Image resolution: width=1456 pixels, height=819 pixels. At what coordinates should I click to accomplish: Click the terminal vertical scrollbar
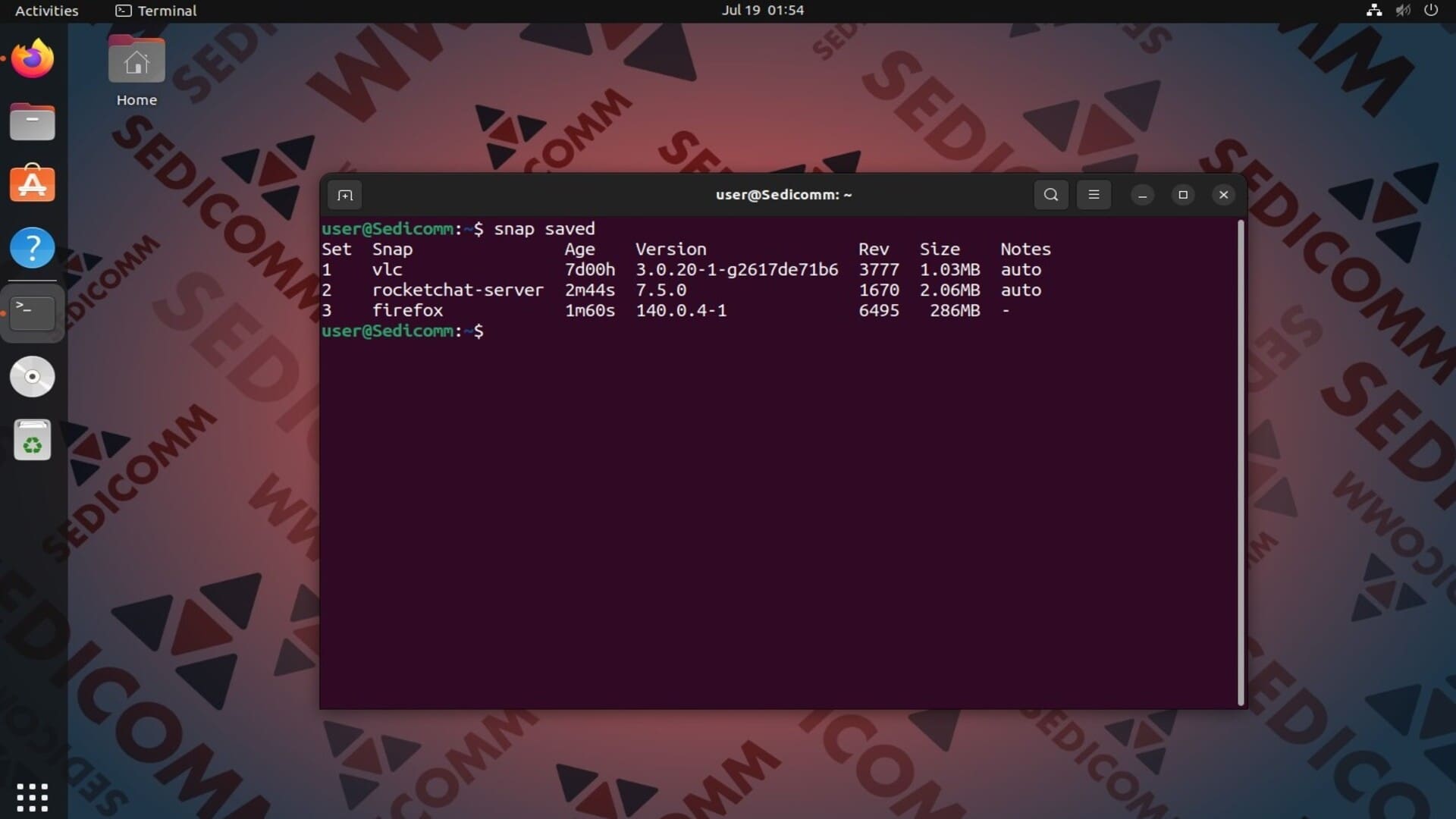click(1241, 463)
